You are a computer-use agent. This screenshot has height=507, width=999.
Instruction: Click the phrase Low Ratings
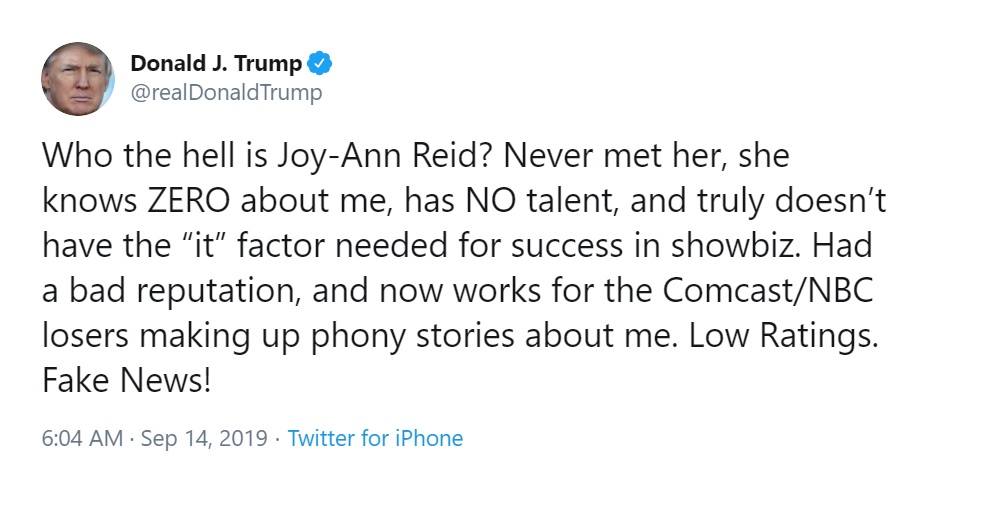pyautogui.click(x=784, y=337)
